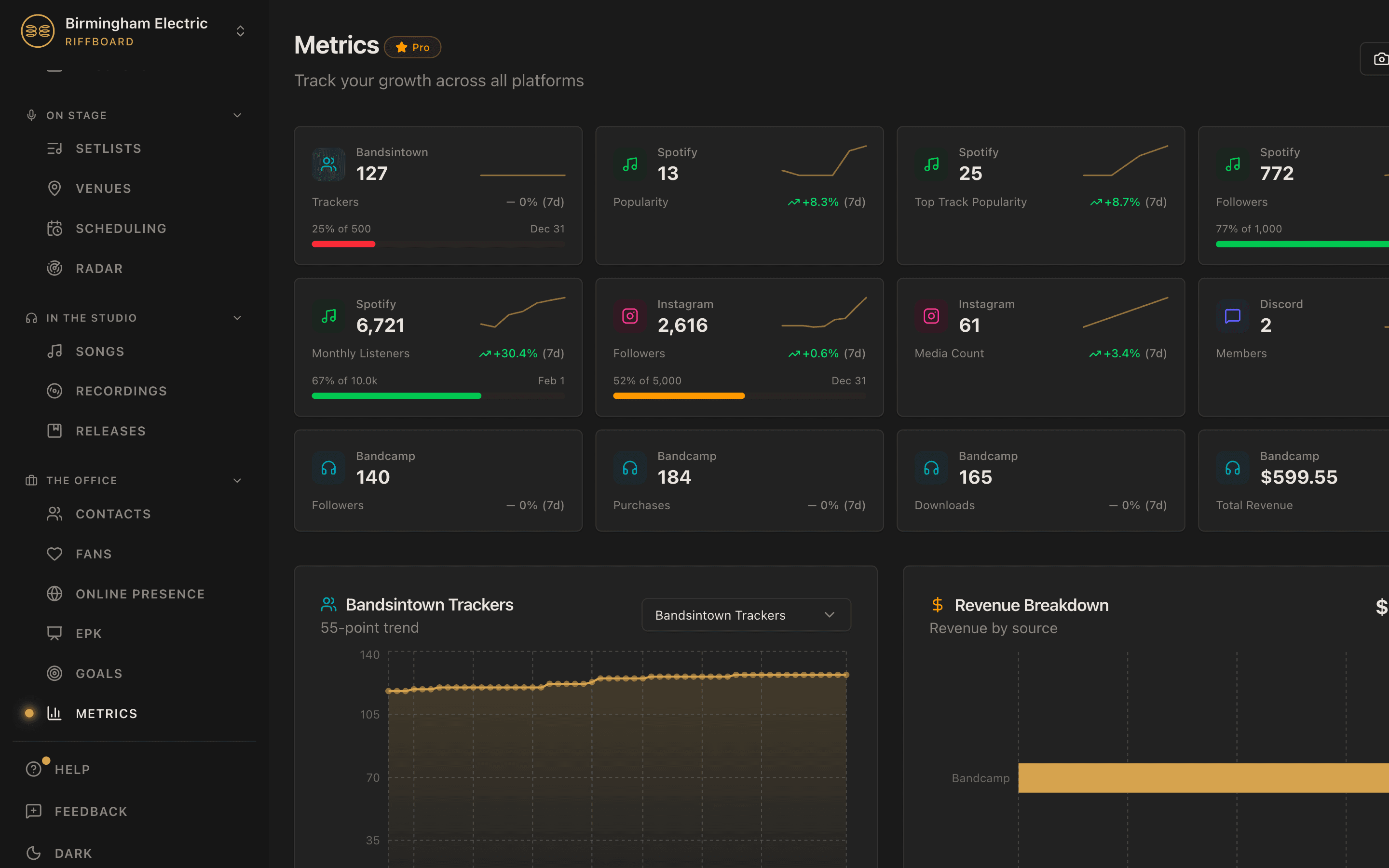Select the Songs music note icon
Image resolution: width=1389 pixels, height=868 pixels.
click(54, 351)
